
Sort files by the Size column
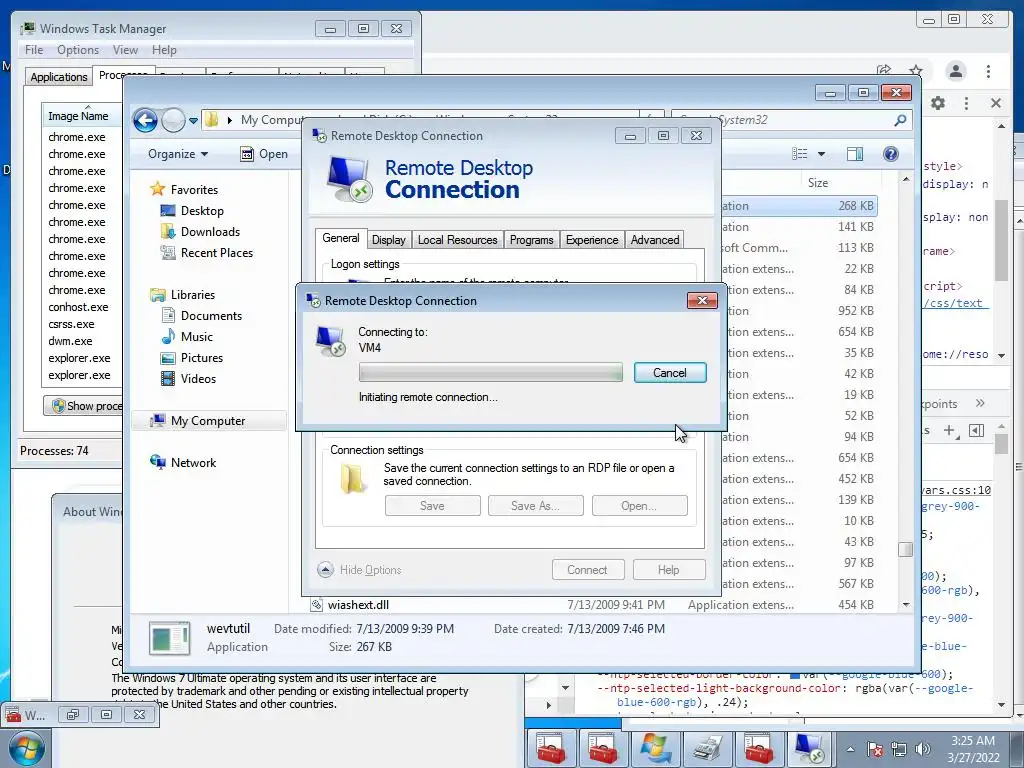tap(818, 183)
